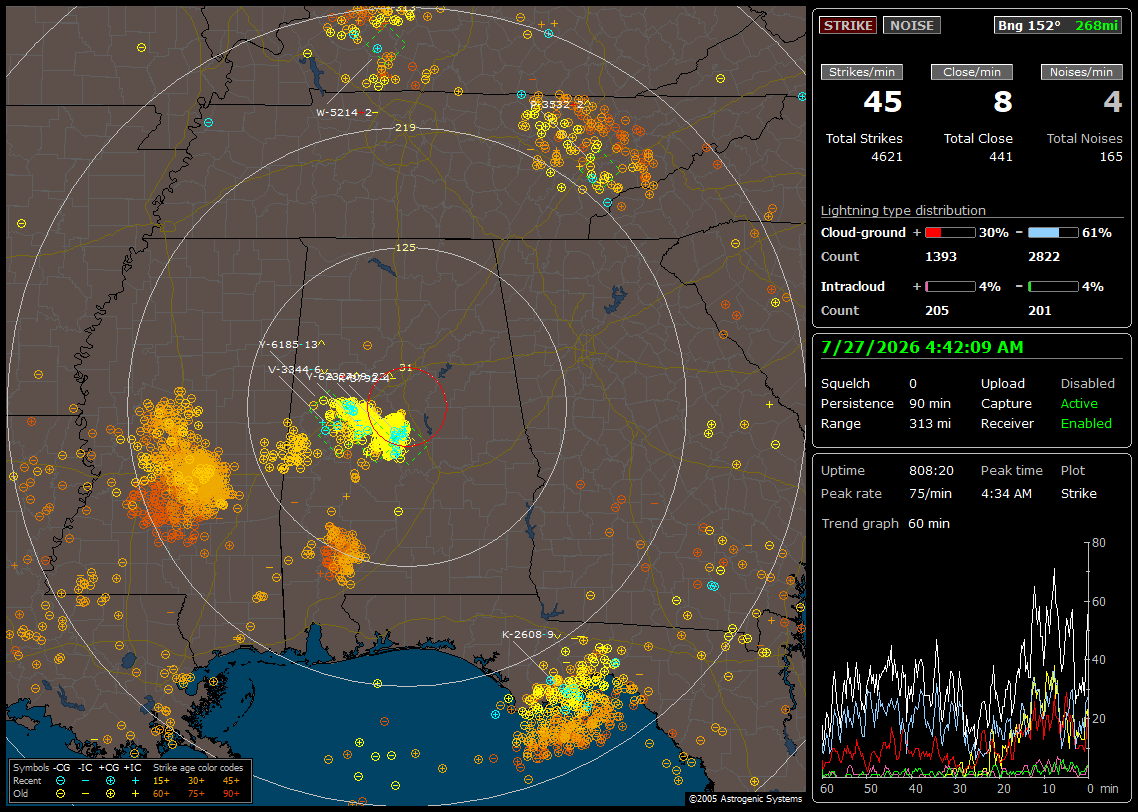Click the red circle close-range marker

(x=406, y=407)
